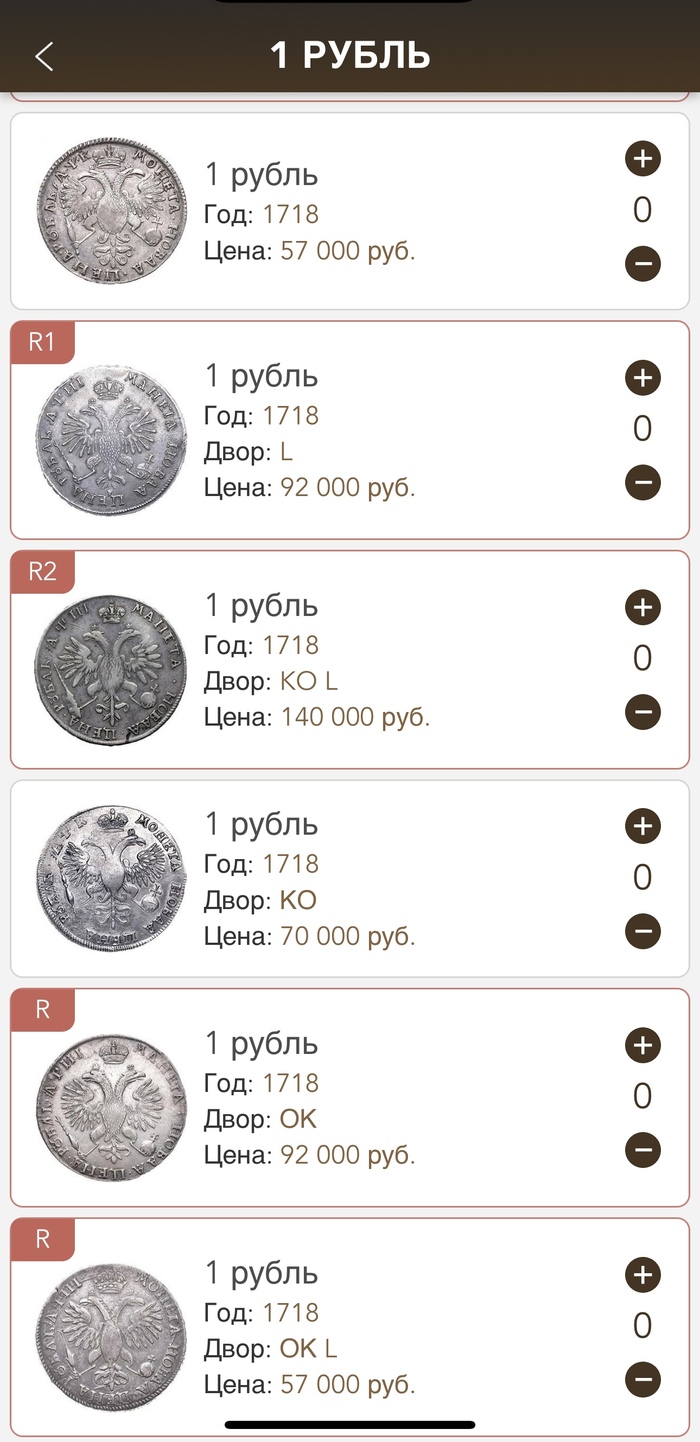Decrease count of the Двор: OK coin
700x1442 pixels.
[x=642, y=1150]
